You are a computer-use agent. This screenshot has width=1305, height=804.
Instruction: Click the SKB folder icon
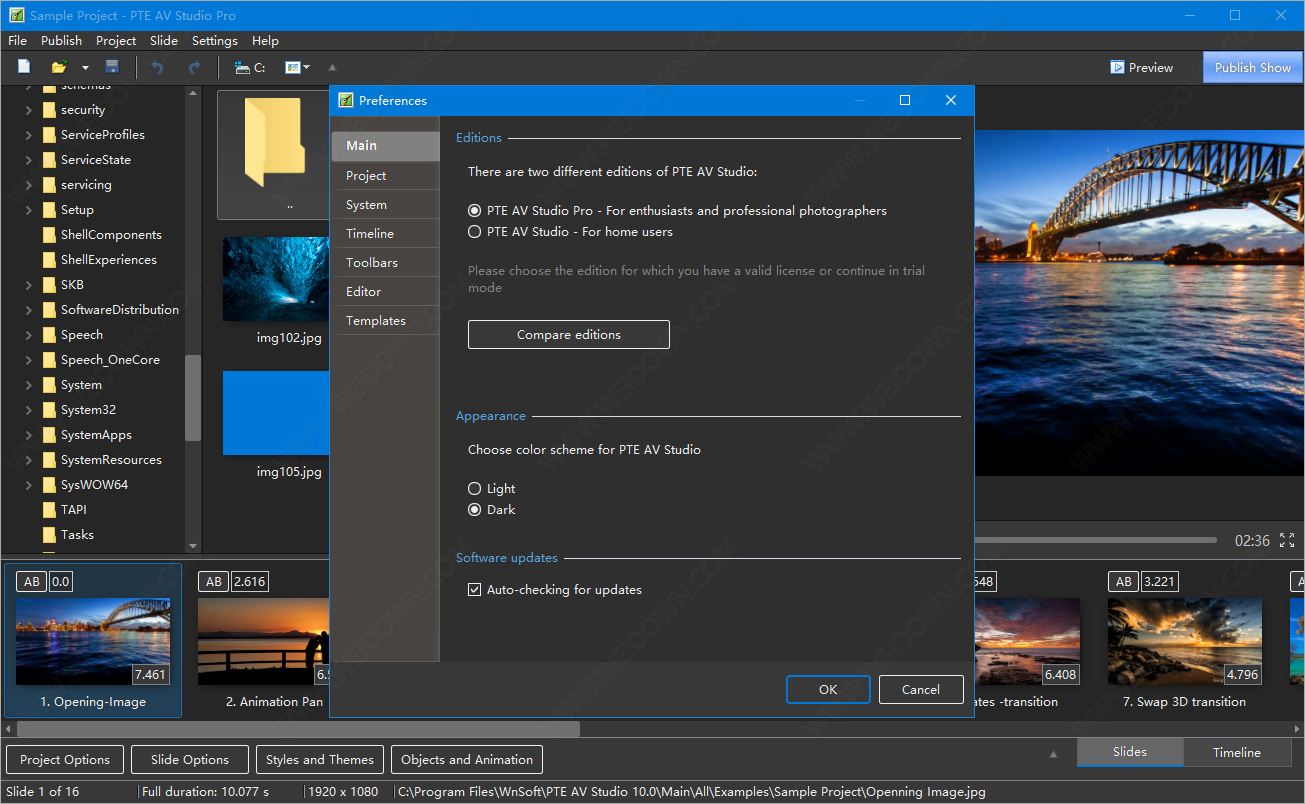click(49, 285)
